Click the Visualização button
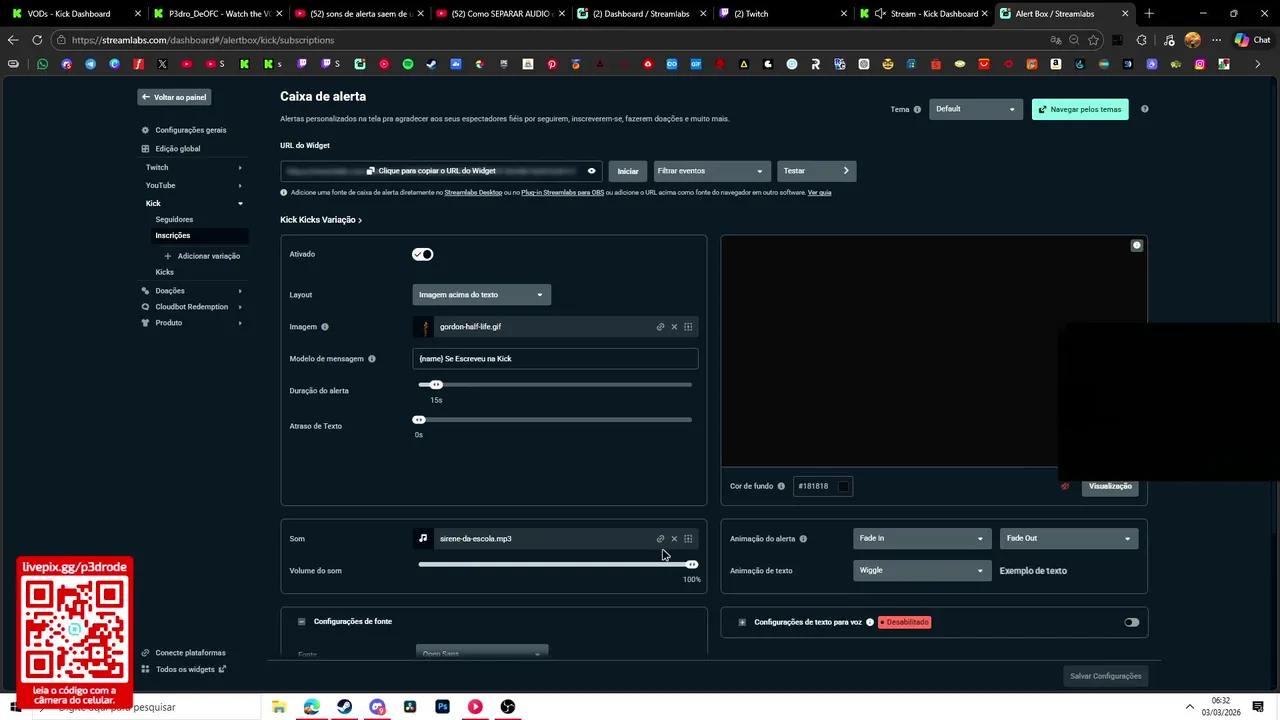 tap(1110, 486)
